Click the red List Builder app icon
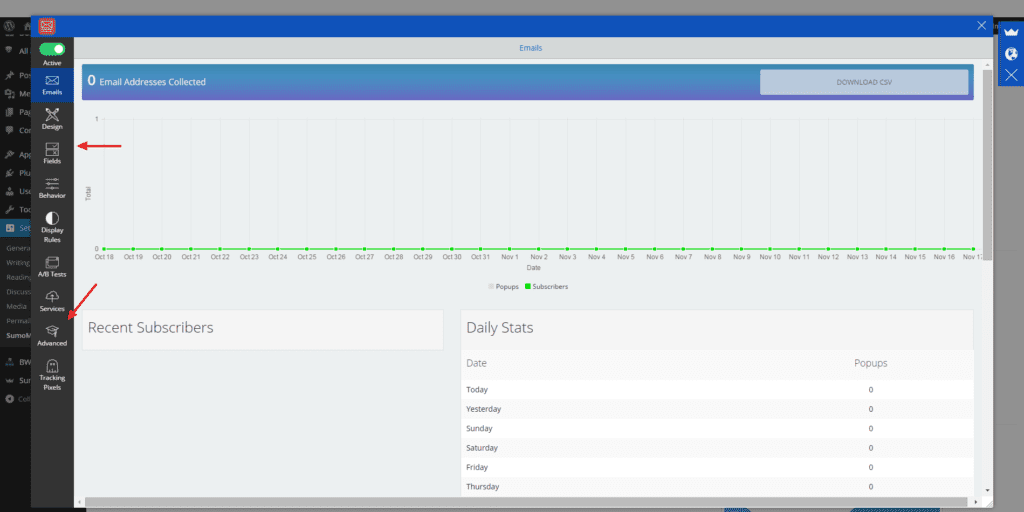The height and width of the screenshot is (512, 1024). [47, 26]
